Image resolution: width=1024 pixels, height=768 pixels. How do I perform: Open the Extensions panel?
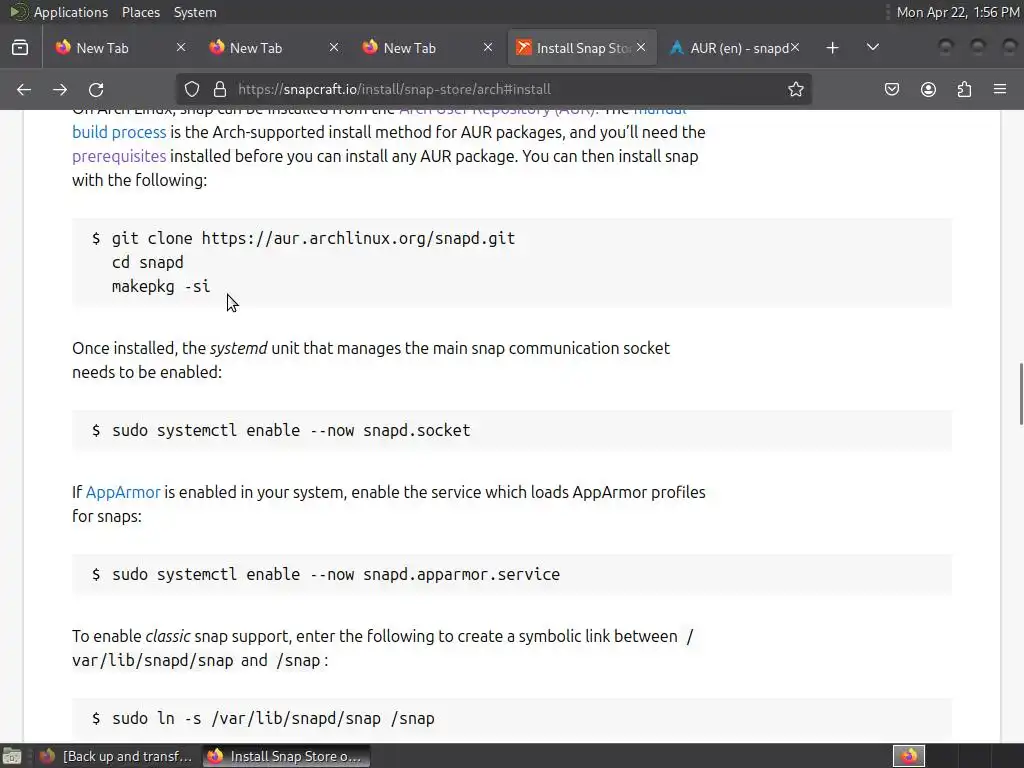pyautogui.click(x=964, y=89)
